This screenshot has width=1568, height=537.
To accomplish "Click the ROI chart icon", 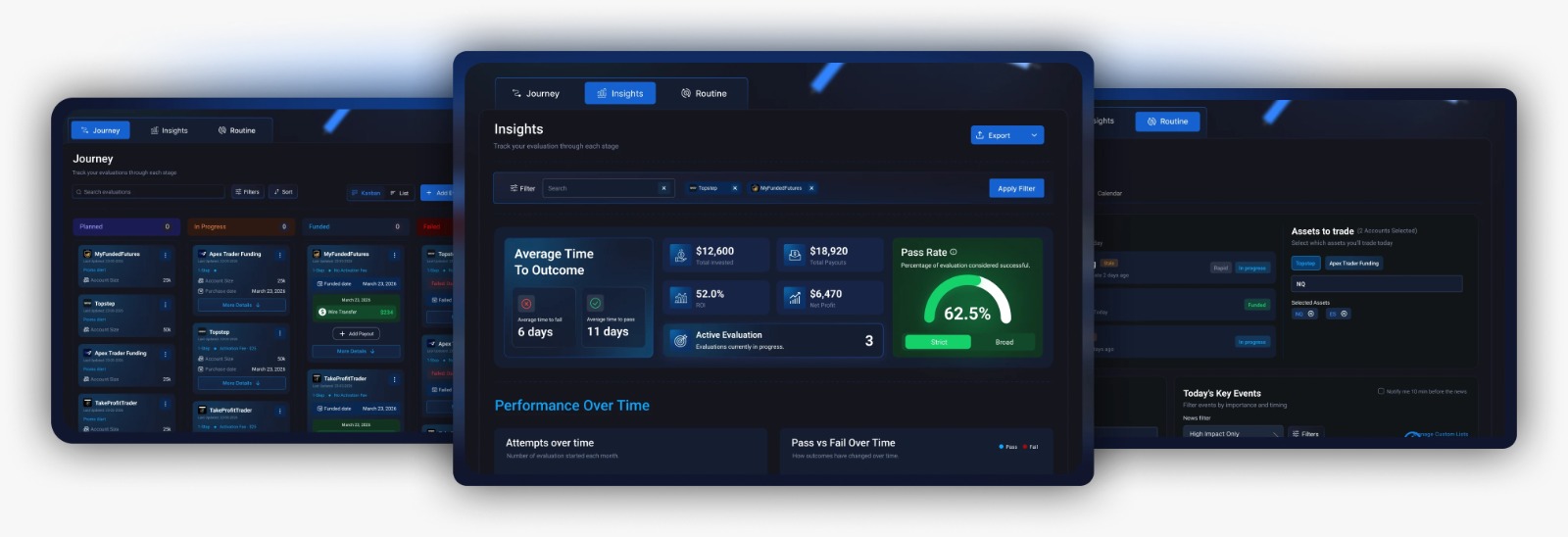I will coord(680,297).
